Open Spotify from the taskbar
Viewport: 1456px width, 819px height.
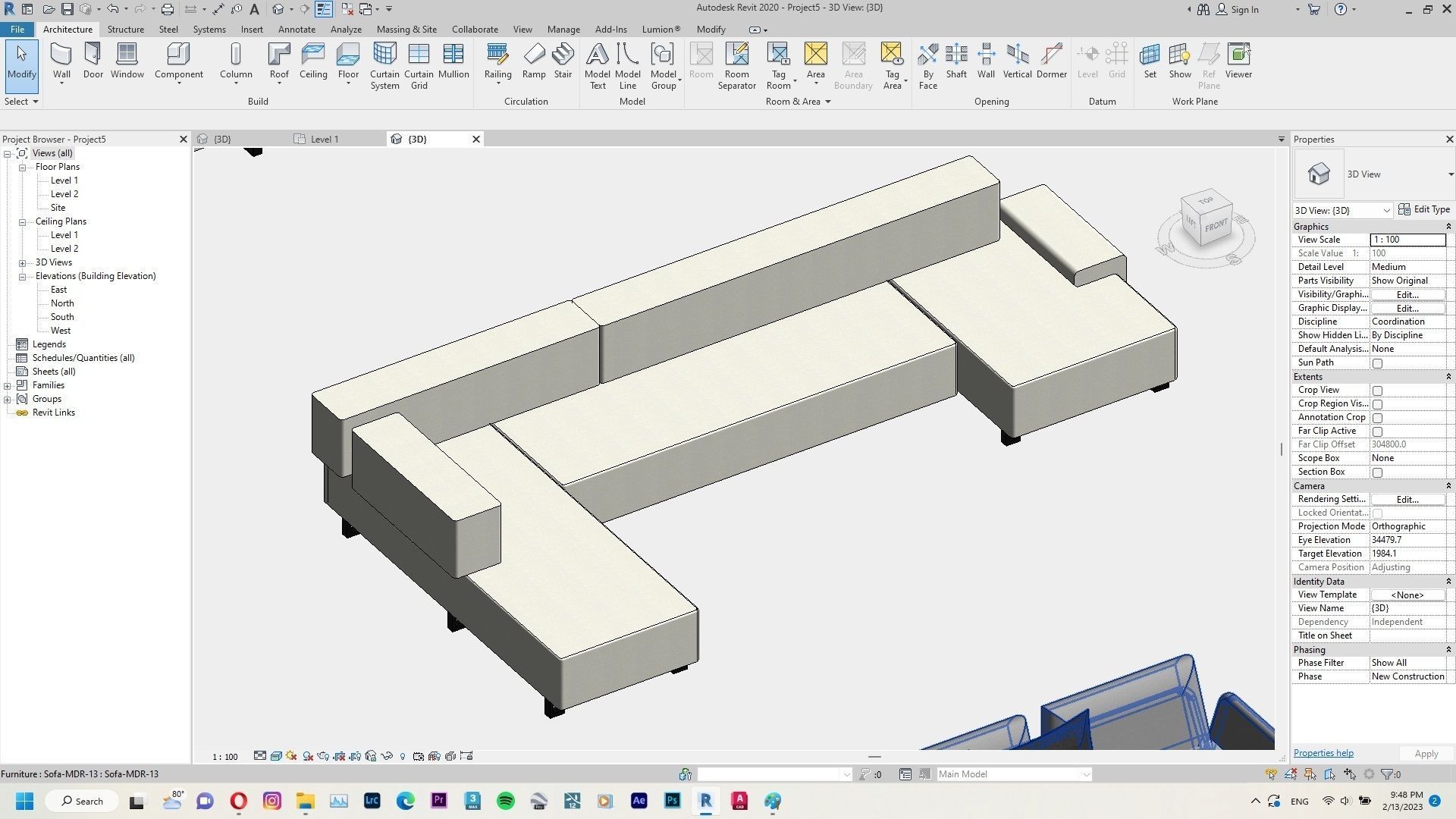point(505,801)
